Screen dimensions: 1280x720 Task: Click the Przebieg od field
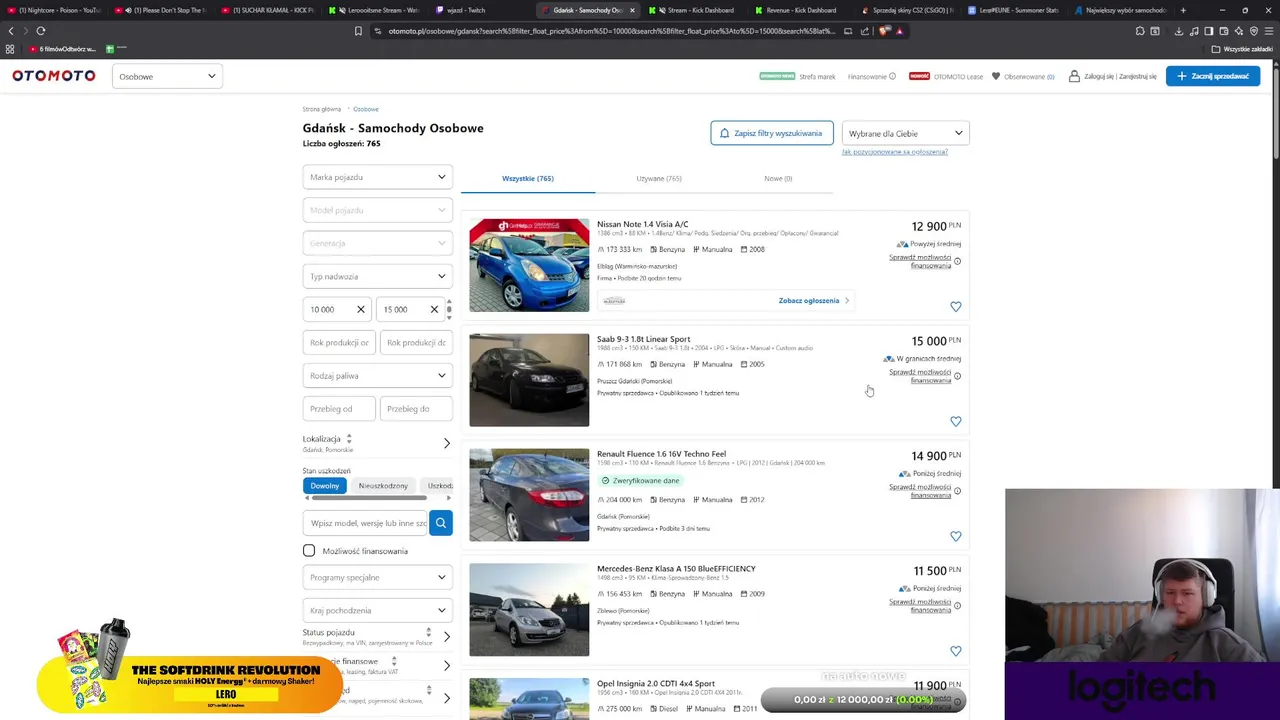coord(339,408)
